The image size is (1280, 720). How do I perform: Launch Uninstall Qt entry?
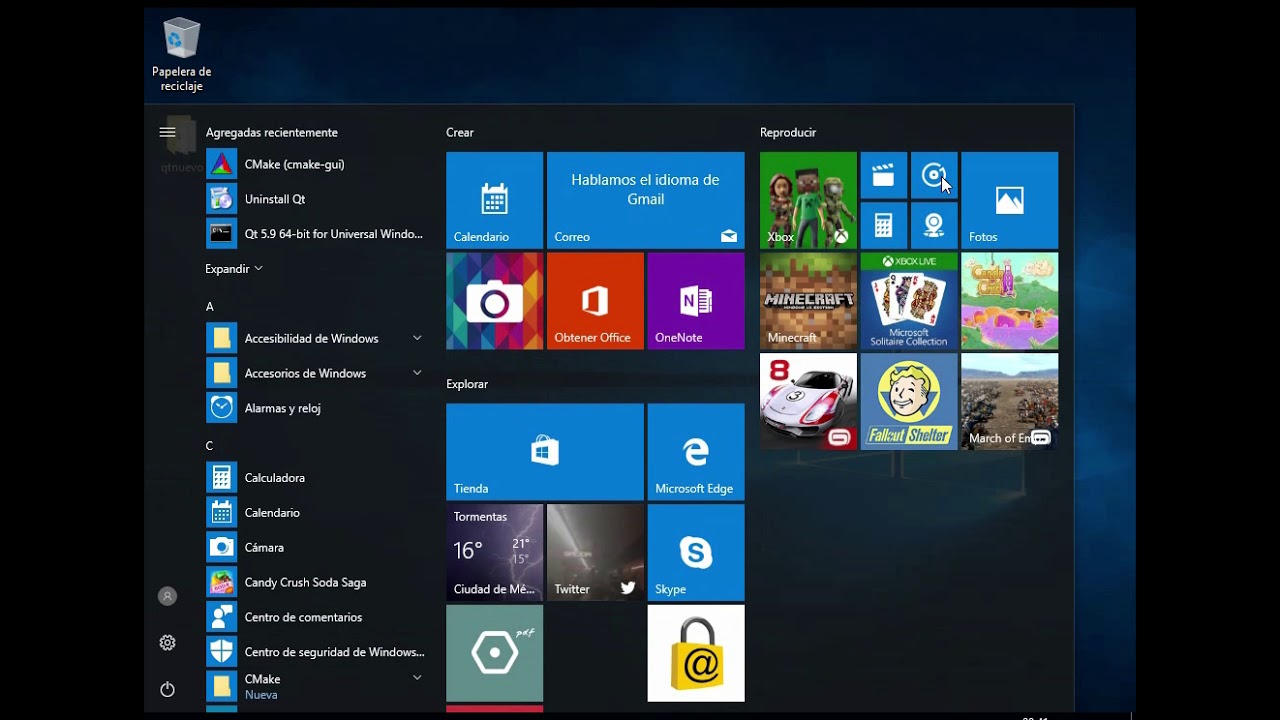click(315, 199)
